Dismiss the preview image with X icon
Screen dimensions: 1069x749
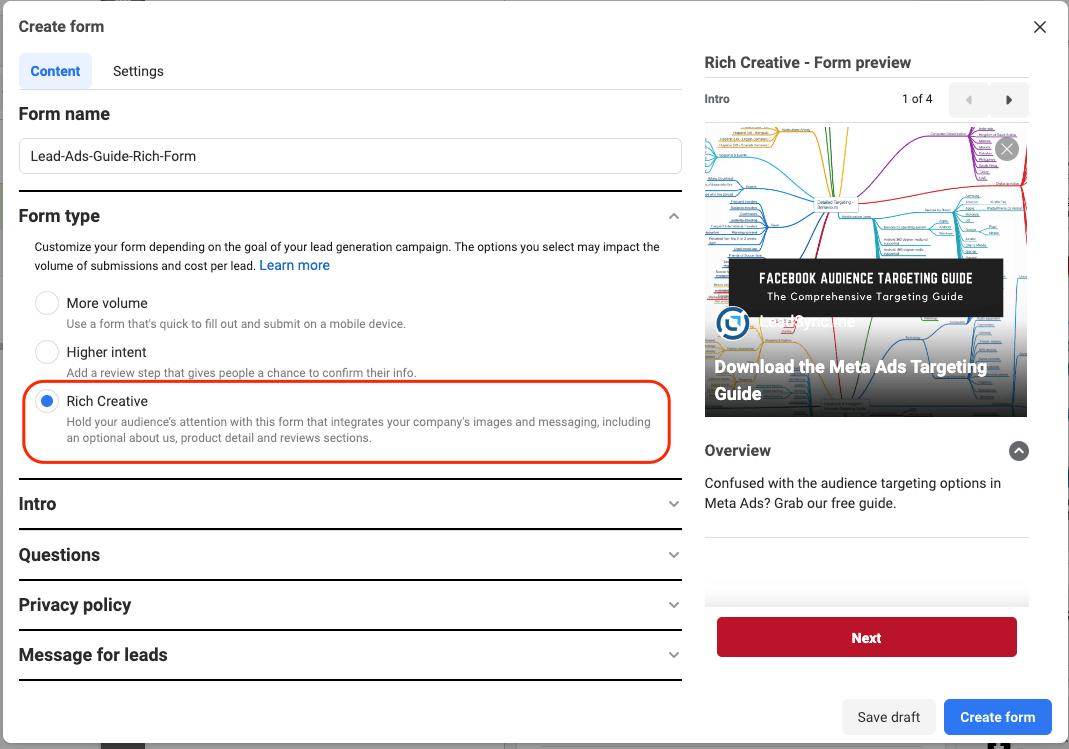click(x=1006, y=149)
